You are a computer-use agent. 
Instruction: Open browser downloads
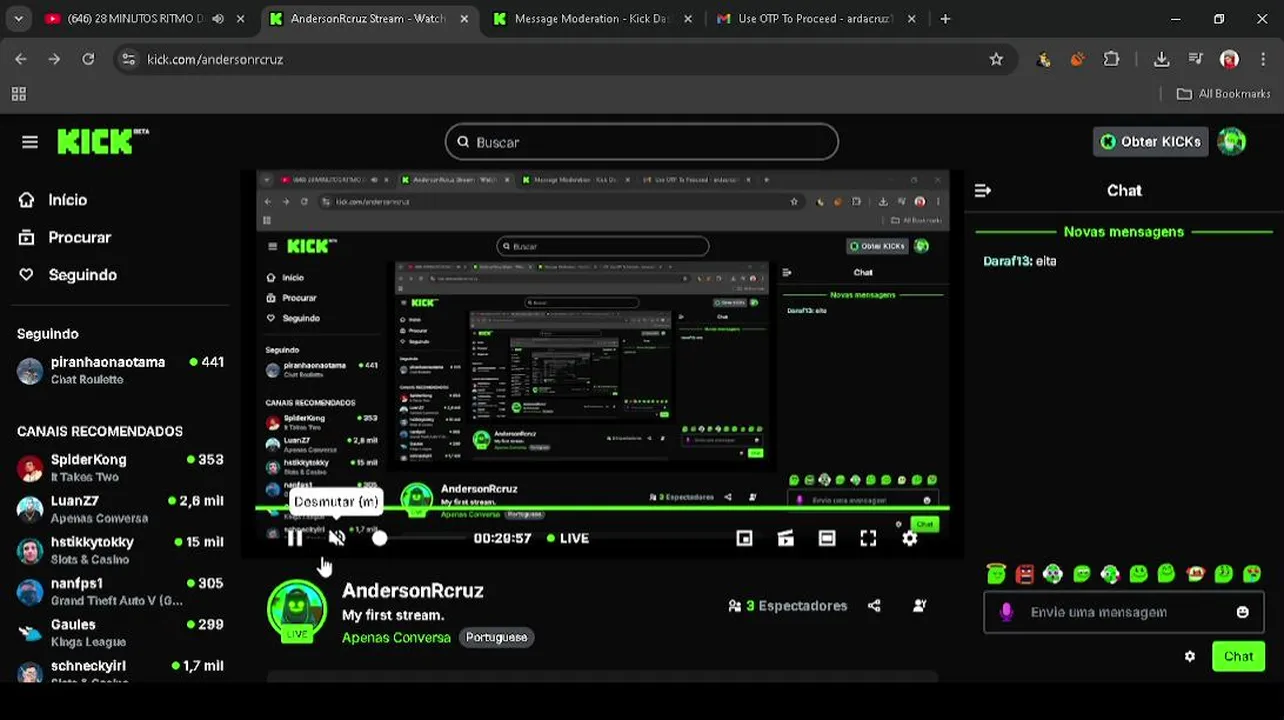(1161, 59)
